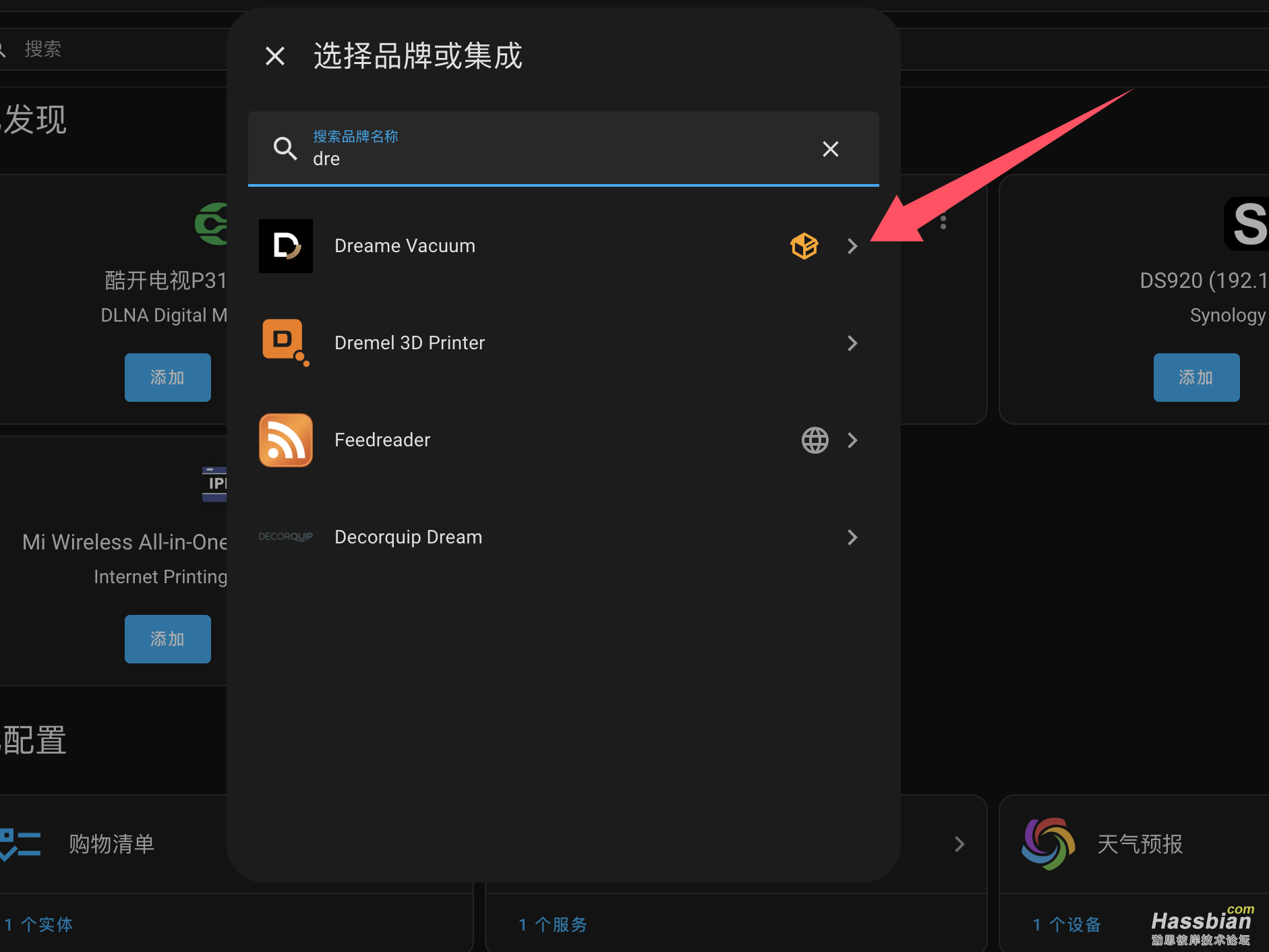The image size is (1269, 952).
Task: Add the Mi Wireless All-in-One printer
Action: click(x=168, y=639)
